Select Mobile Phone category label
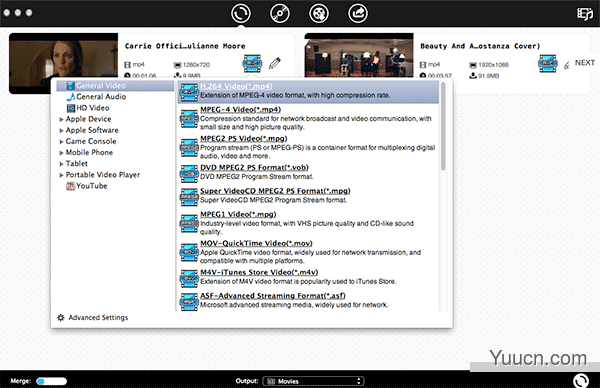600x388 pixels. pyautogui.click(x=89, y=152)
